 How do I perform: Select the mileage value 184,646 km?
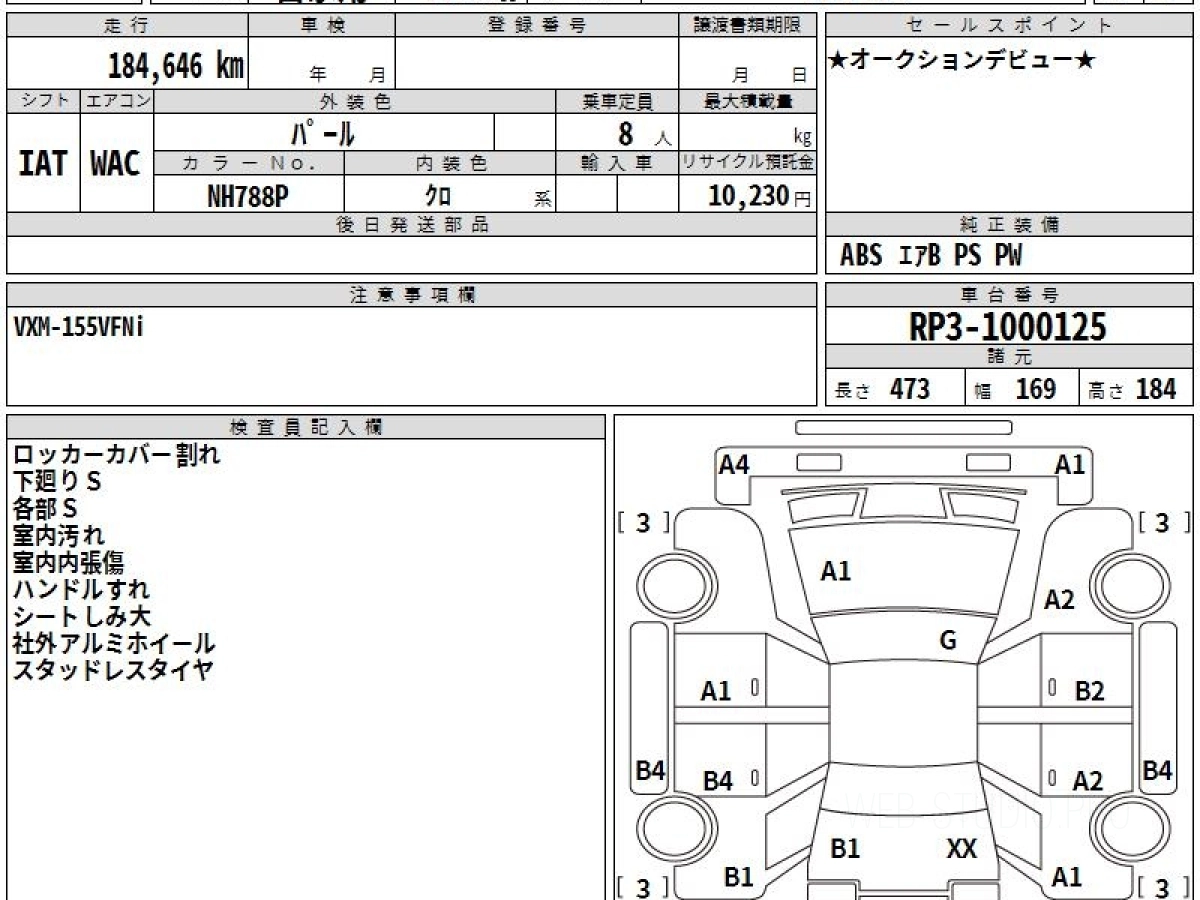pos(175,66)
